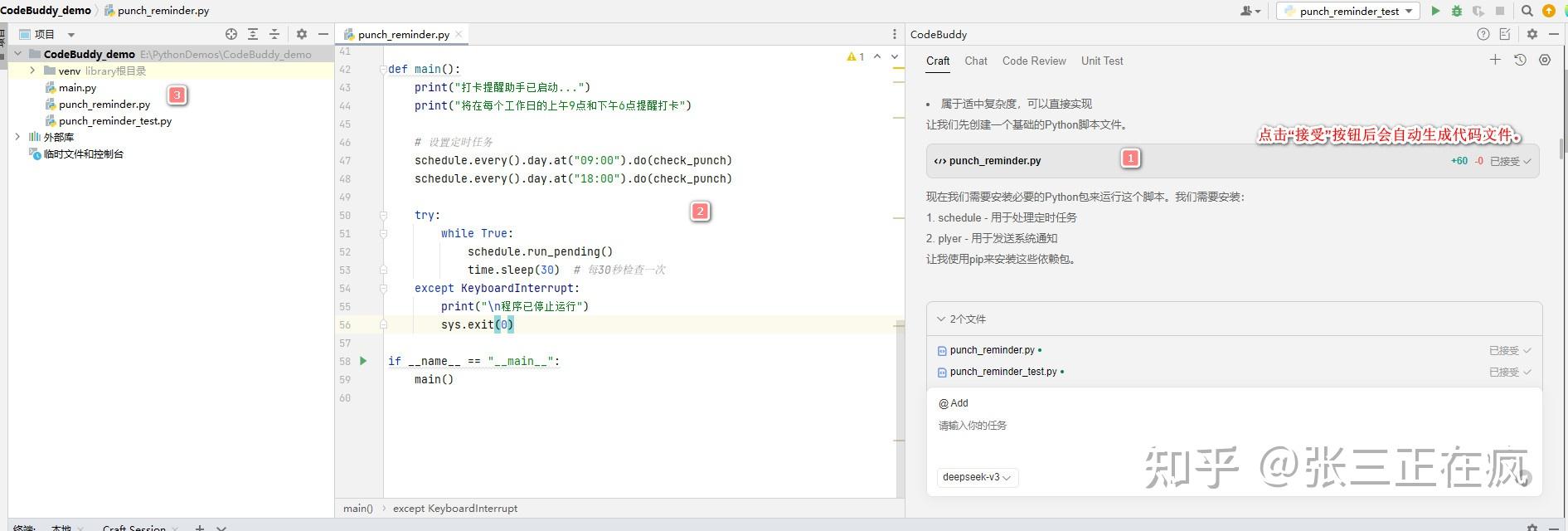
Task: Open punch_reminder.py in changed files list
Action: 992,350
